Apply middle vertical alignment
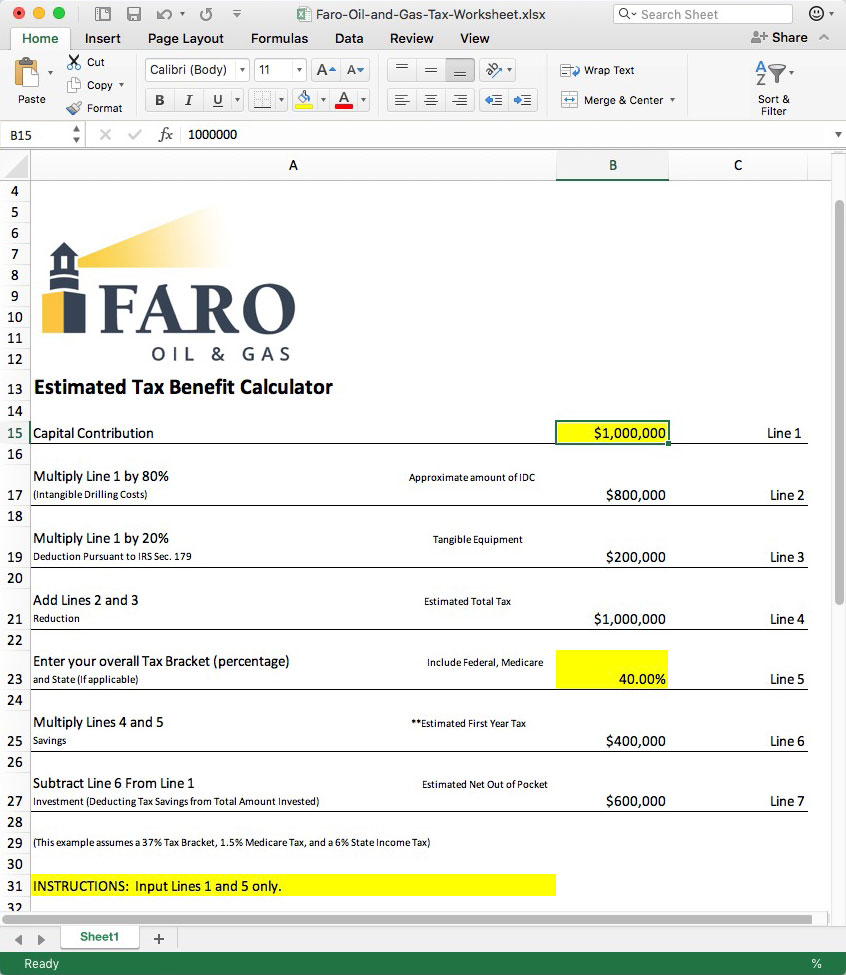The width and height of the screenshot is (846, 975). point(431,70)
